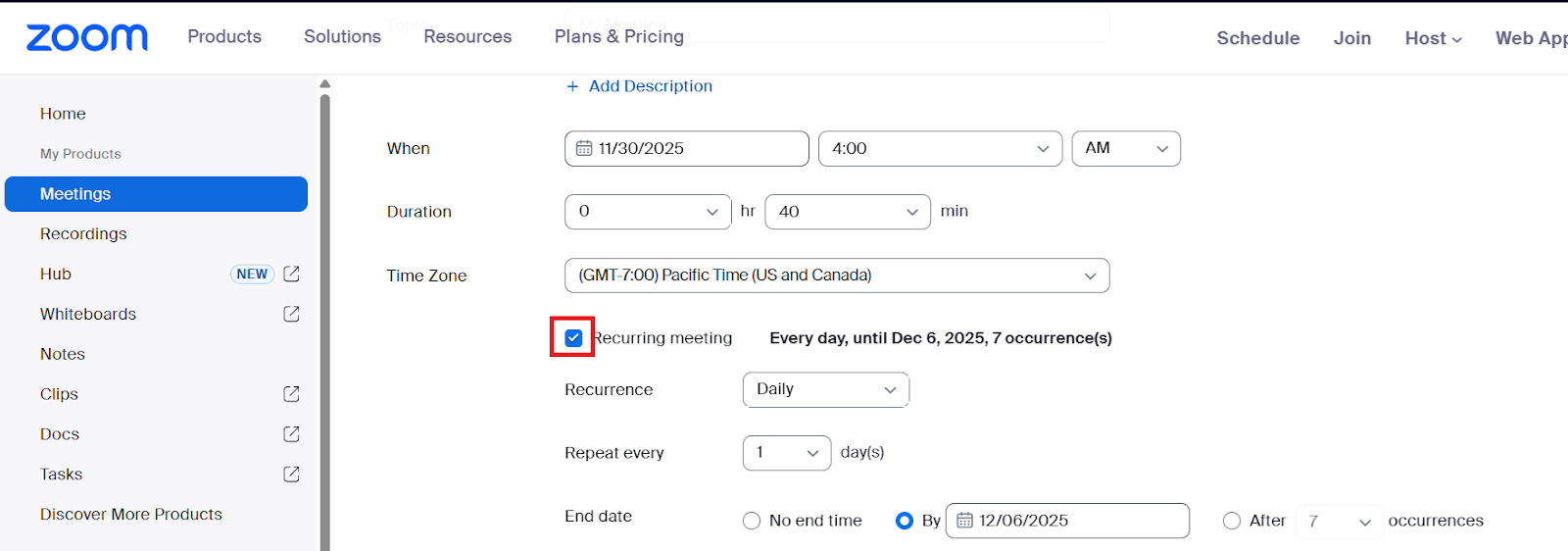Expand the Recurrence Daily dropdown
The width and height of the screenshot is (1568, 551).
point(825,390)
